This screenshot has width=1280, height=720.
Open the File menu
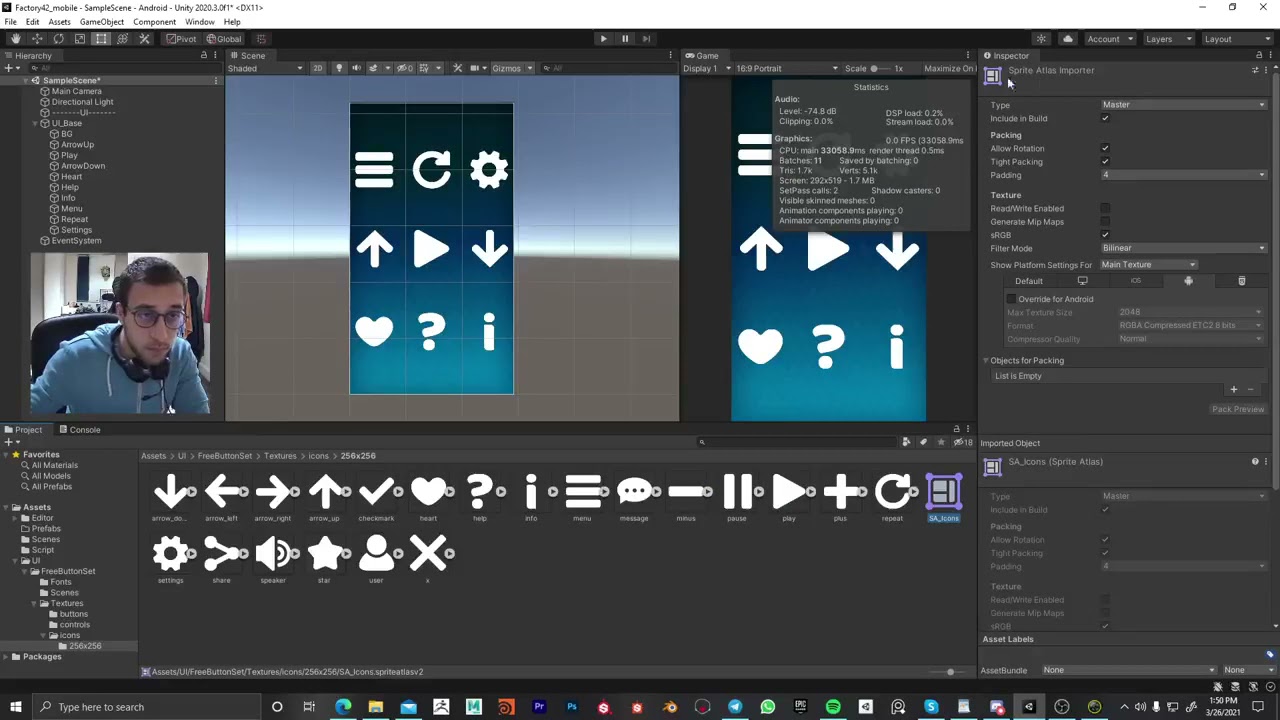pyautogui.click(x=10, y=22)
